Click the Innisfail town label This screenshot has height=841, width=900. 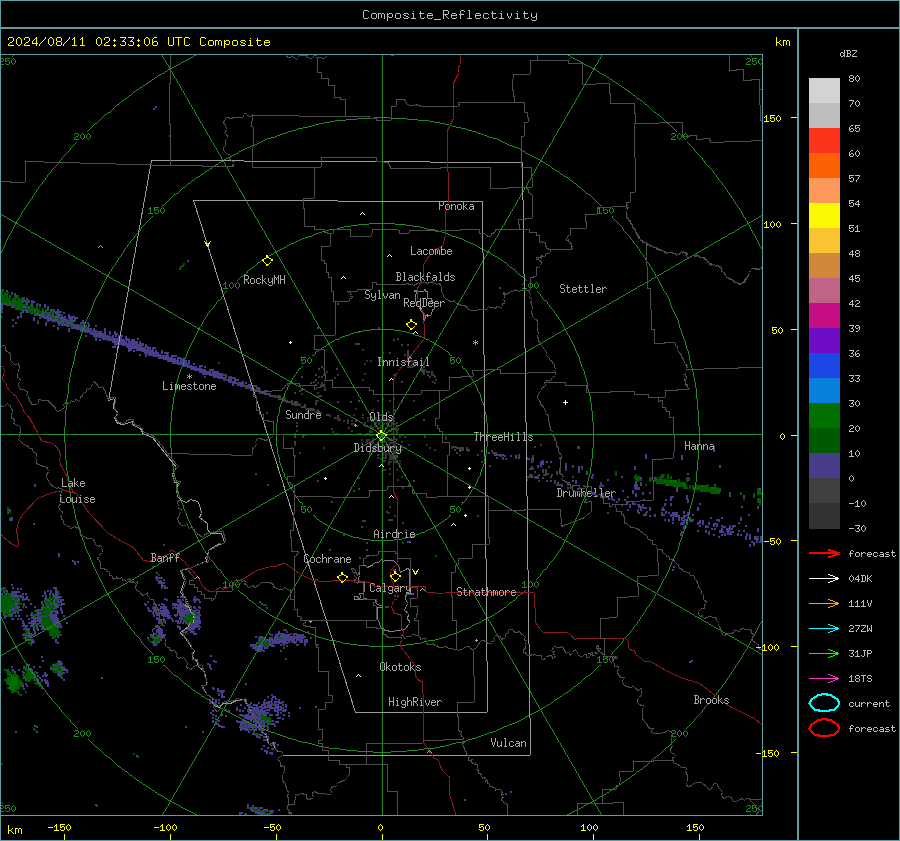tap(403, 362)
